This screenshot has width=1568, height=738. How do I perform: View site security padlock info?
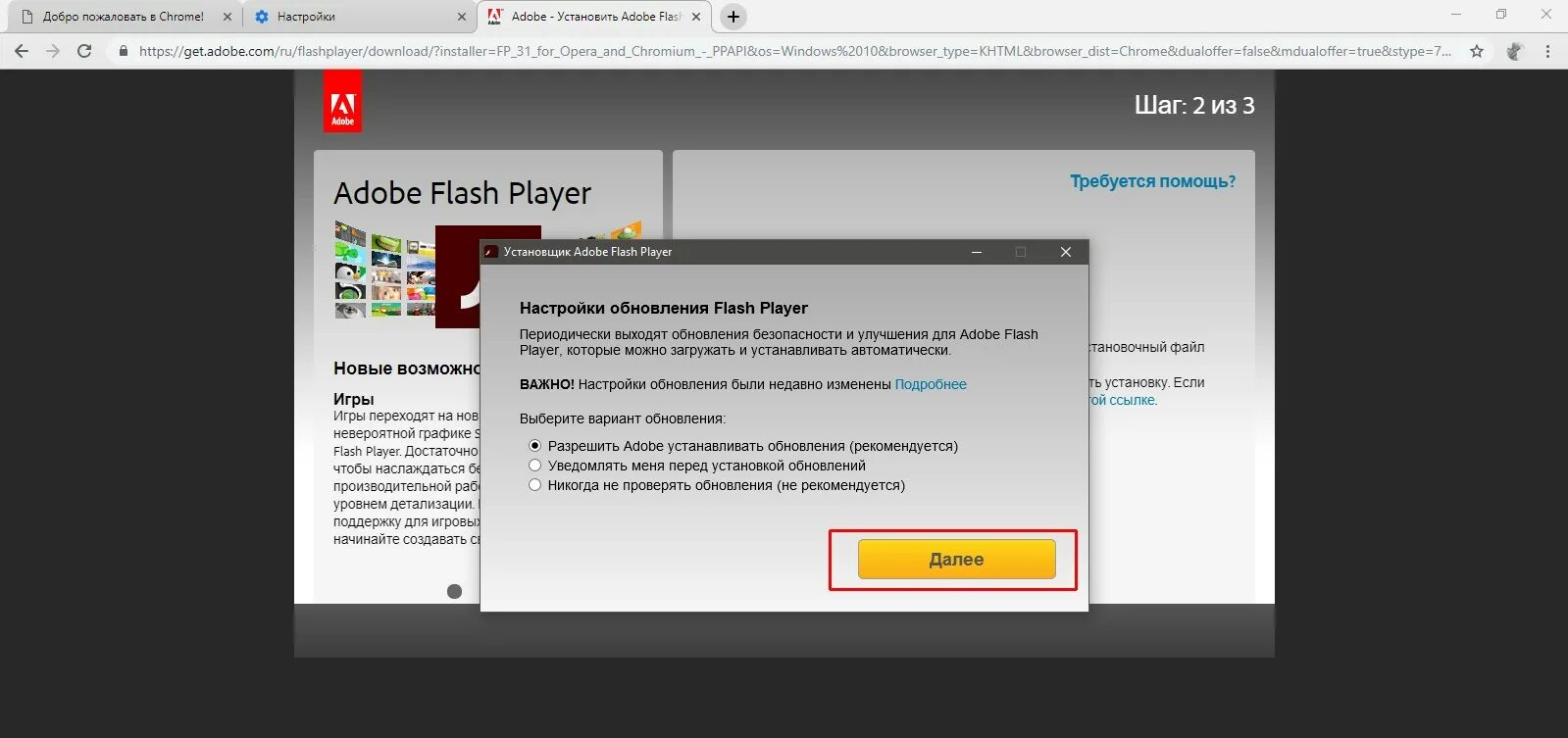[x=123, y=51]
